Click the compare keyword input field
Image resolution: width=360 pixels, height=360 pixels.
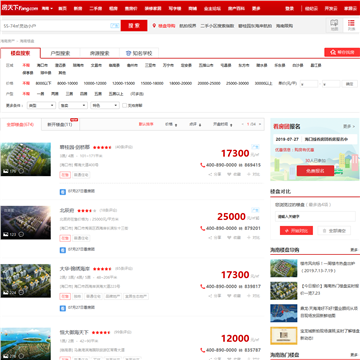315,216
